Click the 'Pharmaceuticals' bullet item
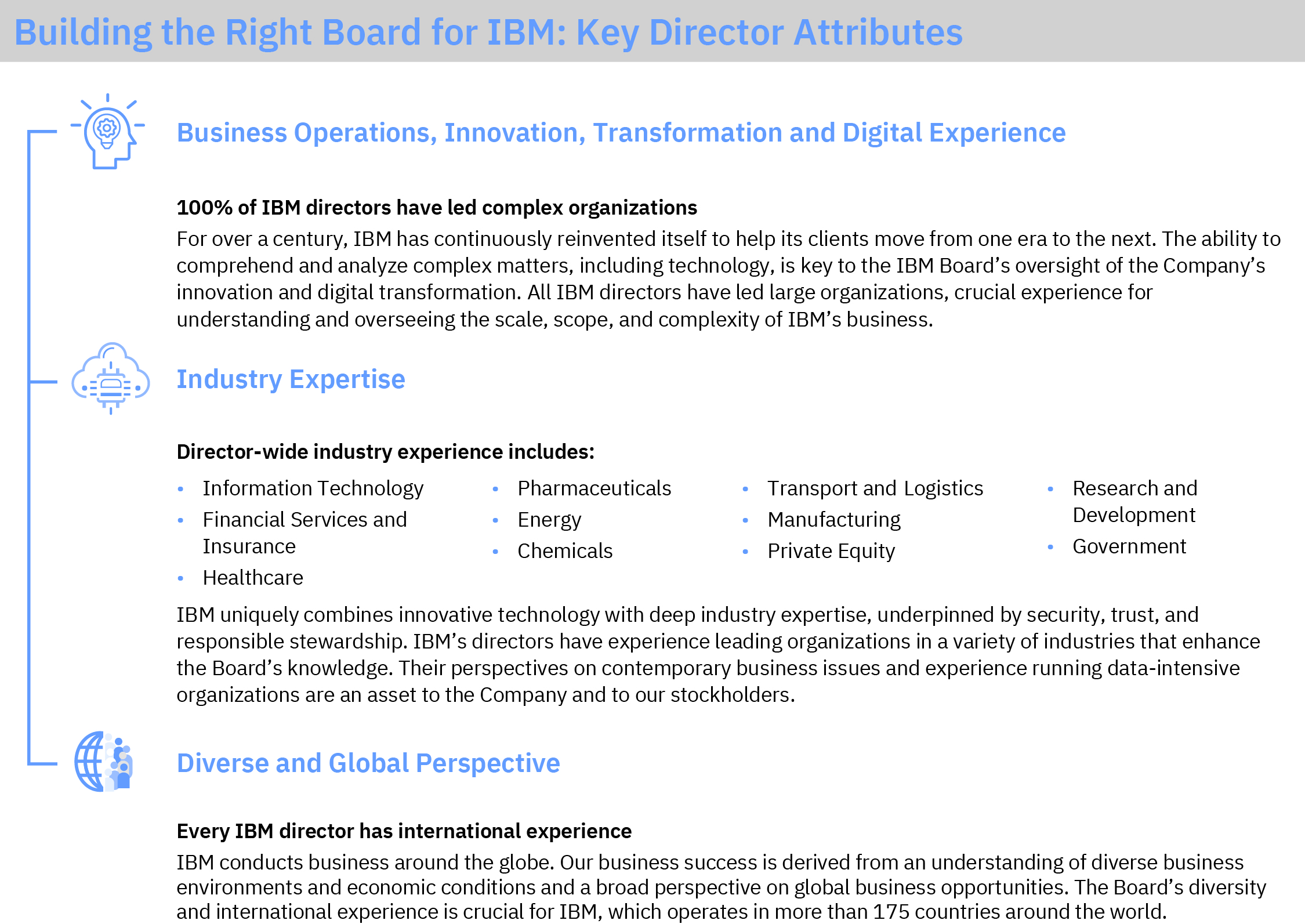The image size is (1305, 924). pyautogui.click(x=594, y=488)
